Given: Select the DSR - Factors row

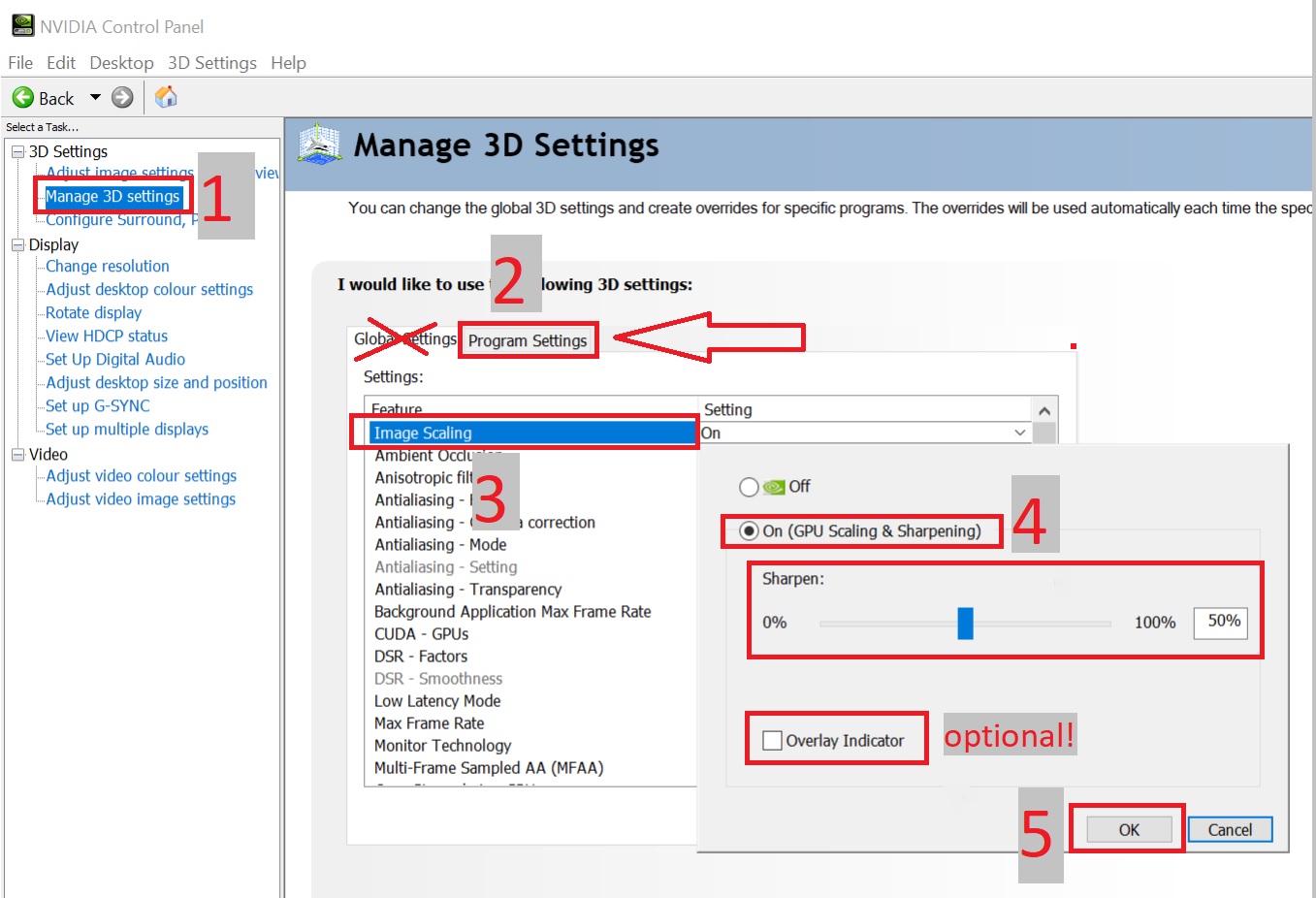Looking at the screenshot, I should [421, 657].
